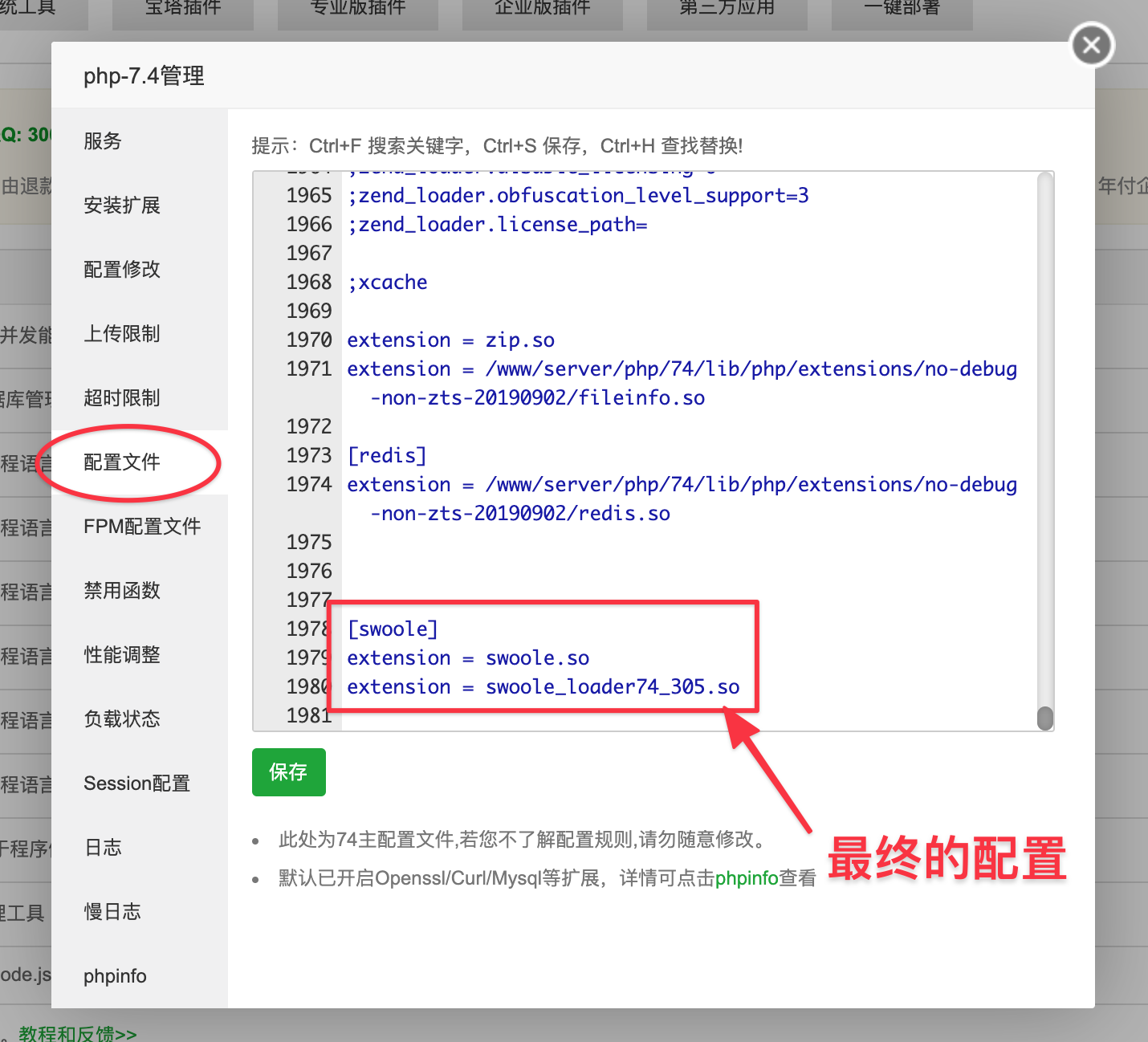Click the 教程和反馈>> link
The image size is (1148, 1042).
point(78,1033)
